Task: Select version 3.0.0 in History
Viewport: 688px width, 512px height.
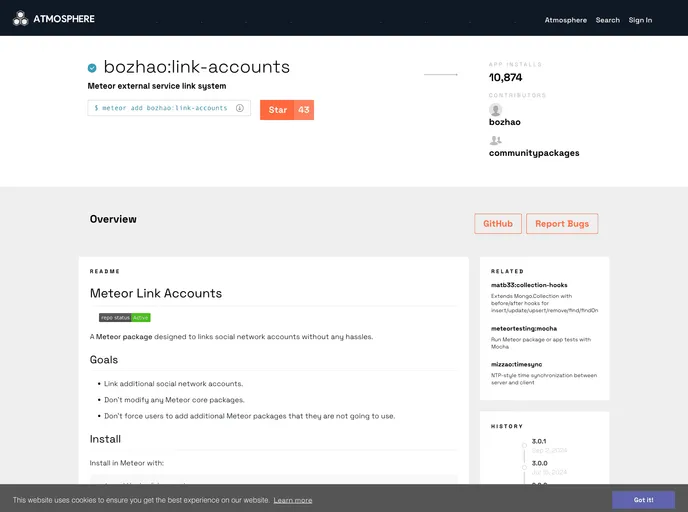Action: 539,463
